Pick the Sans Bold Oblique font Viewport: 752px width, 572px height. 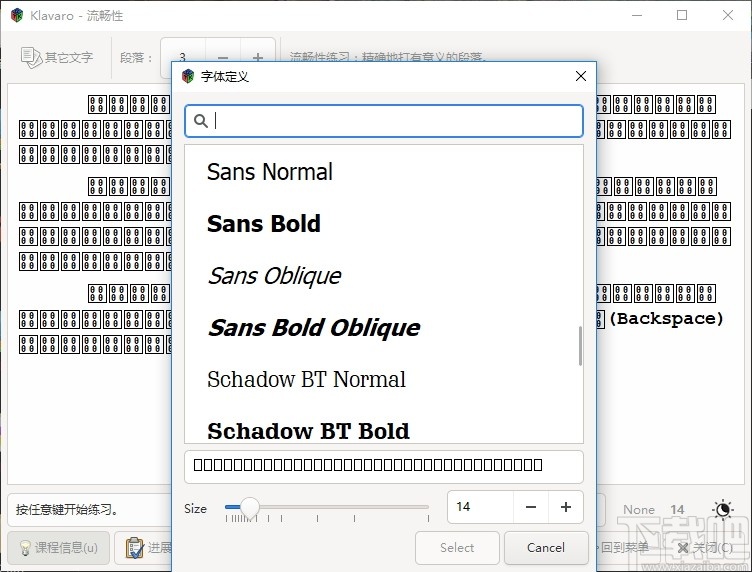[x=313, y=328]
